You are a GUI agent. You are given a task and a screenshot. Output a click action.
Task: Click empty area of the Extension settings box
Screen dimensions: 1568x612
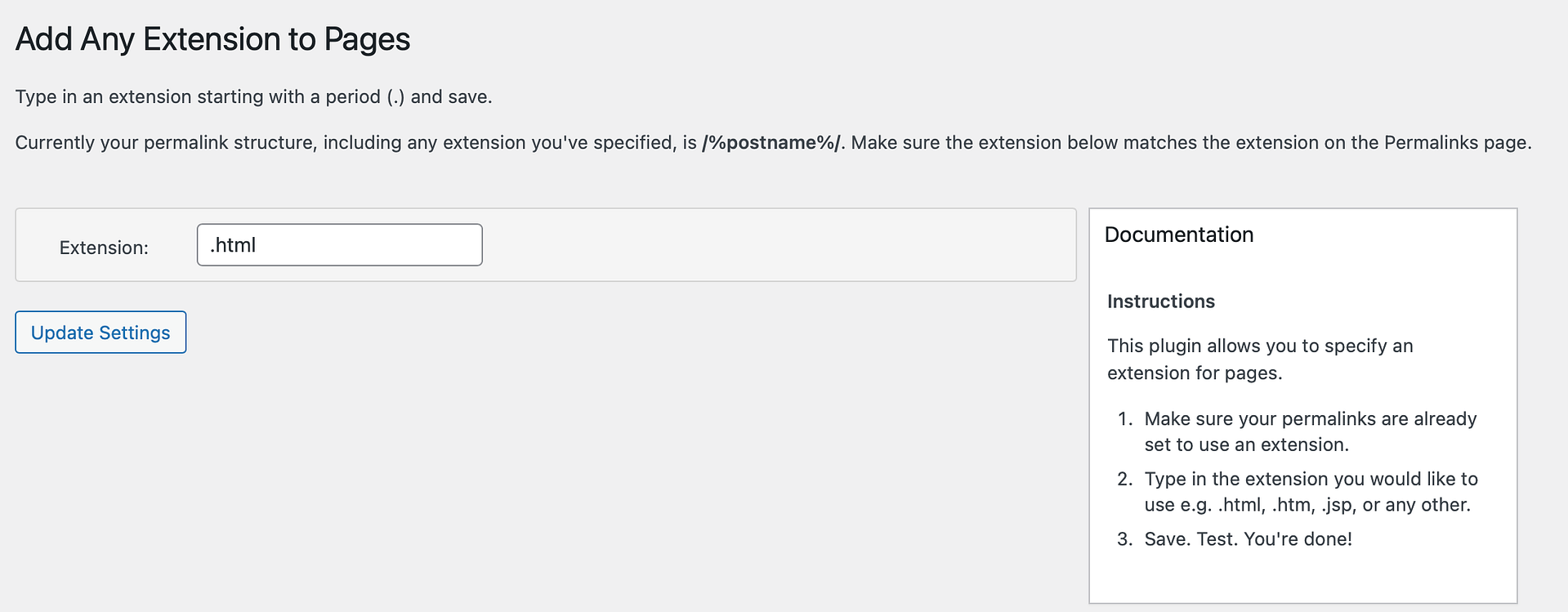click(x=776, y=245)
